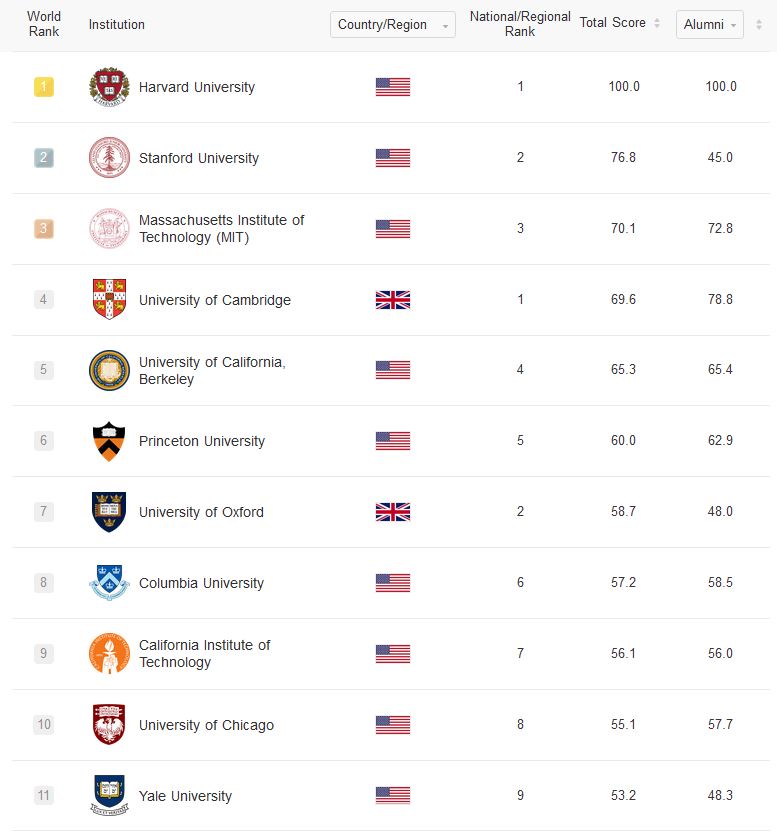
Task: Click the silver rank 2 badge
Action: tap(44, 158)
